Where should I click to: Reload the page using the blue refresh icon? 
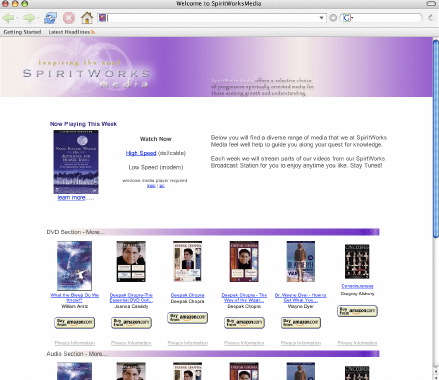(x=50, y=18)
